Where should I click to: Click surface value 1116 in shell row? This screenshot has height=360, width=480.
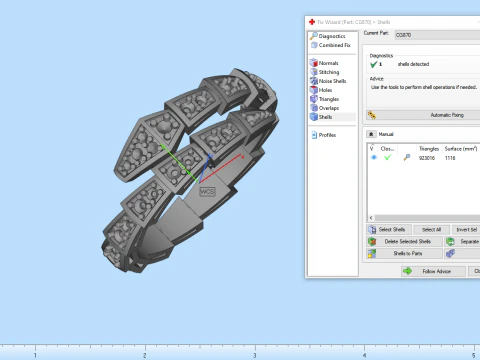pyautogui.click(x=450, y=158)
